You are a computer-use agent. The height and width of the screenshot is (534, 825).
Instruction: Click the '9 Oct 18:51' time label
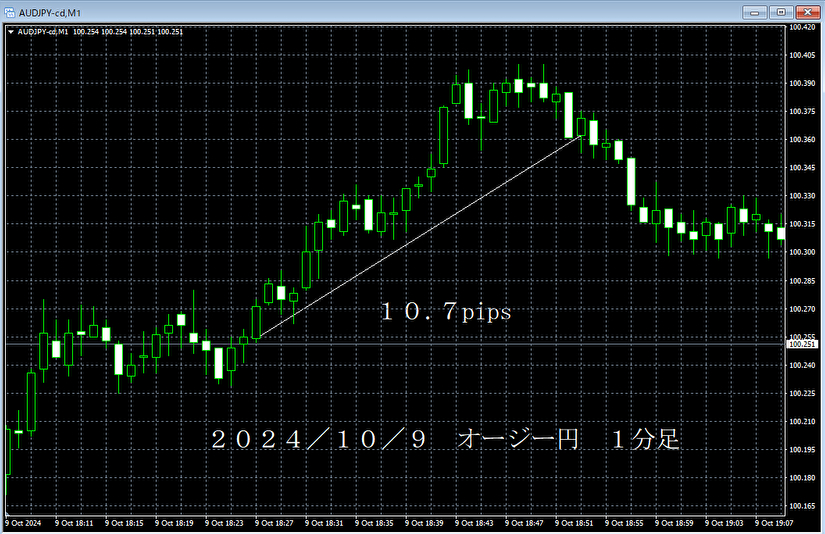pyautogui.click(x=574, y=523)
